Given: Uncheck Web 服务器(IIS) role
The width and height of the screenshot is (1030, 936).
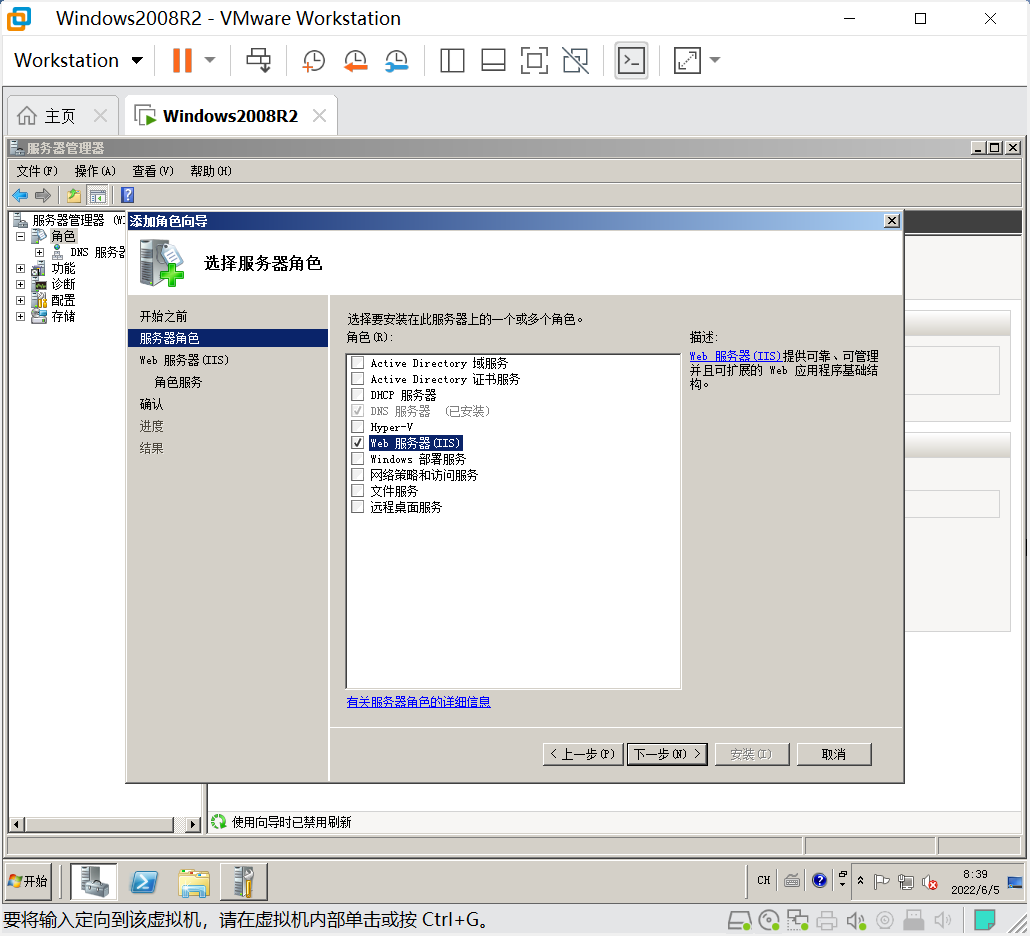Looking at the screenshot, I should (x=357, y=443).
